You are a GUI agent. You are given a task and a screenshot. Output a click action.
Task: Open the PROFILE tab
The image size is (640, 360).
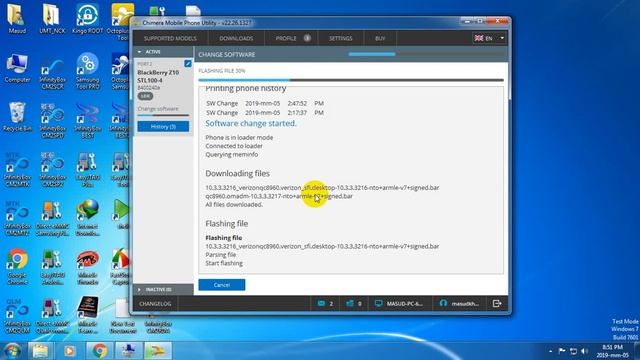point(291,38)
